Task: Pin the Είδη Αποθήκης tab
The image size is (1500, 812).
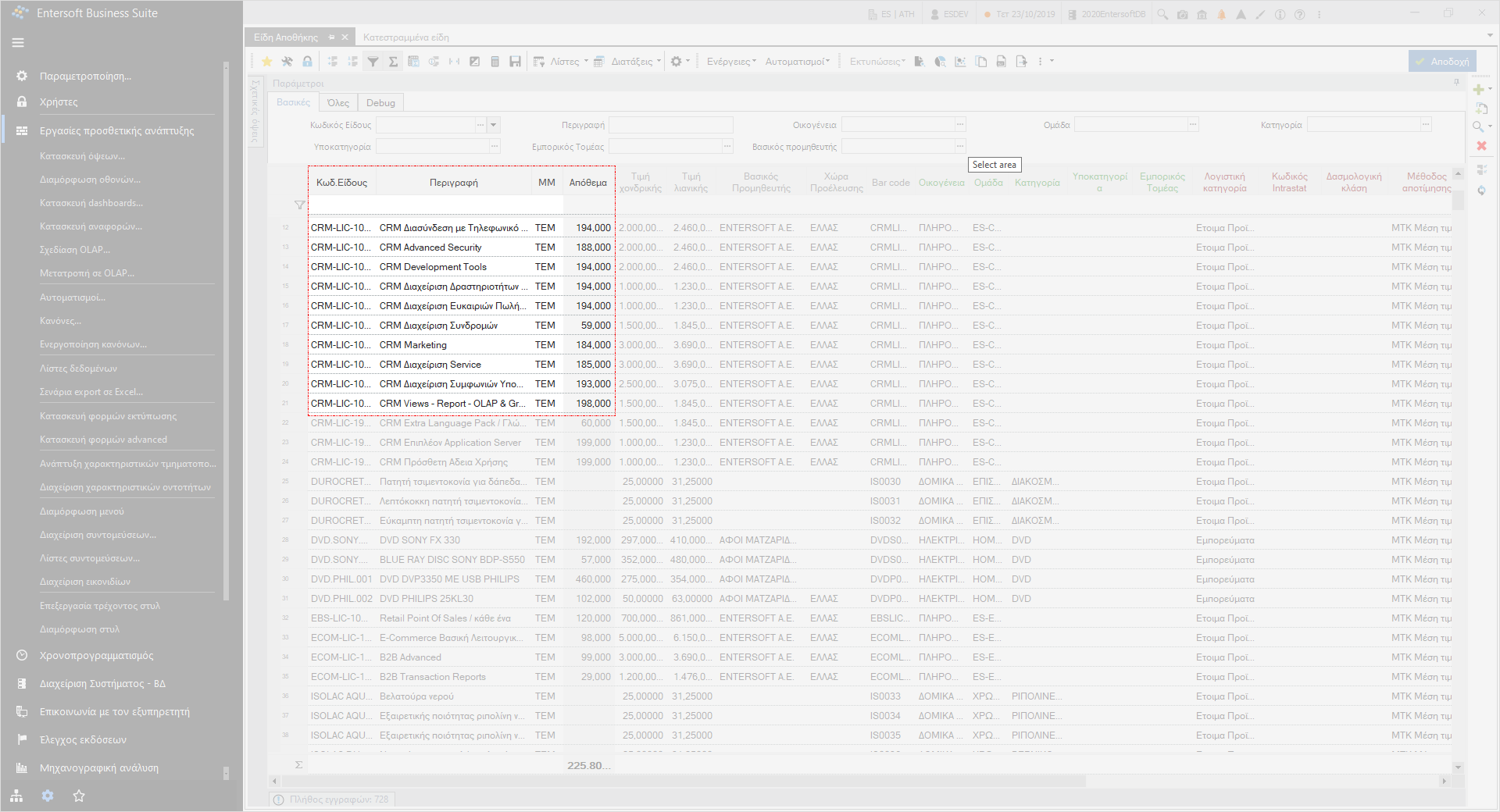Action: coord(332,37)
